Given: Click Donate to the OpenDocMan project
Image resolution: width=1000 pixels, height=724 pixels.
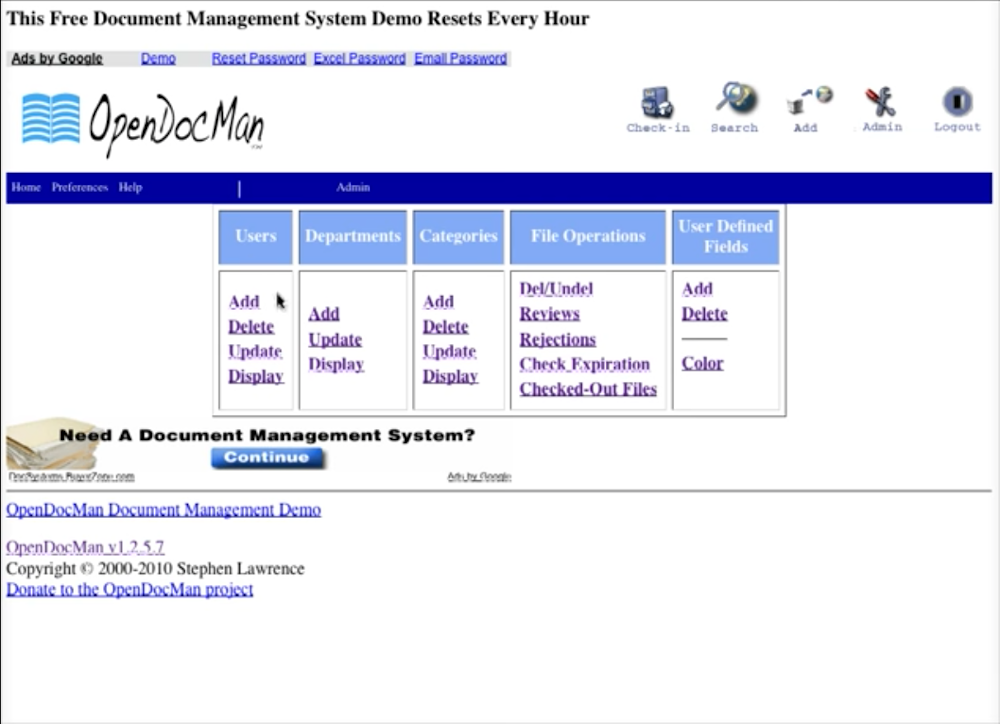Looking at the screenshot, I should coord(130,589).
